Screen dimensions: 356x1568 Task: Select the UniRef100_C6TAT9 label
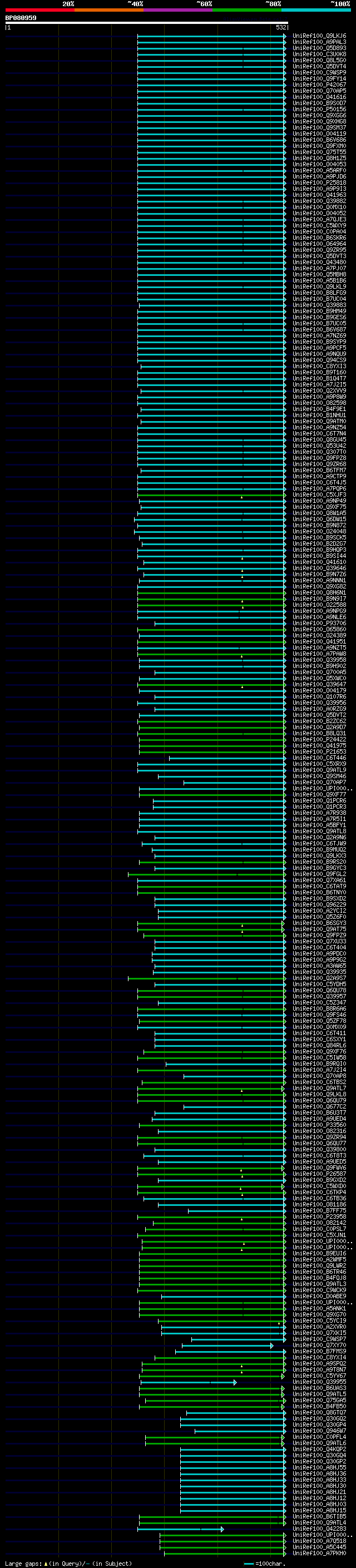(319, 886)
